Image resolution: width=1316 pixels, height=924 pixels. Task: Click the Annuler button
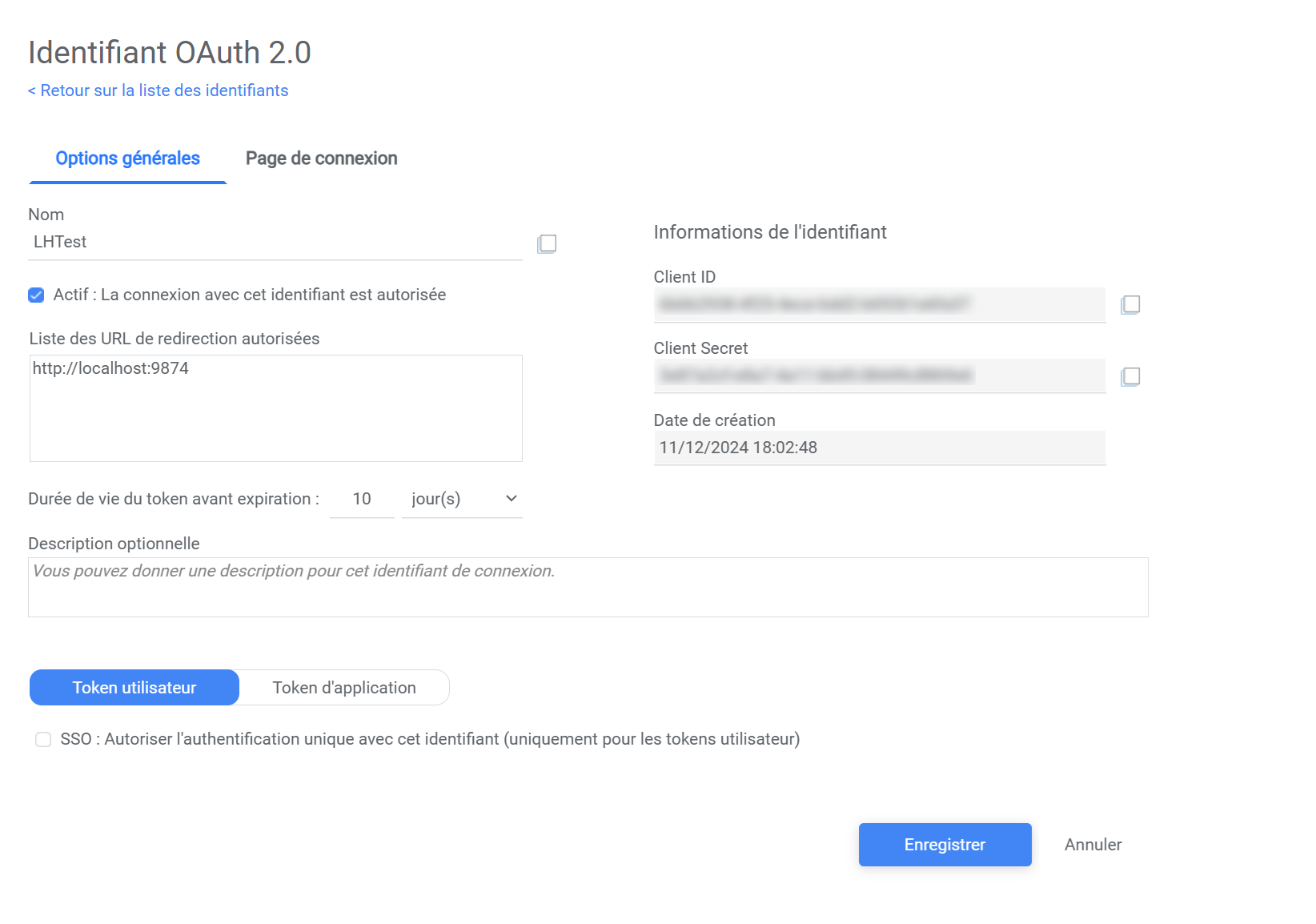pyautogui.click(x=1093, y=845)
